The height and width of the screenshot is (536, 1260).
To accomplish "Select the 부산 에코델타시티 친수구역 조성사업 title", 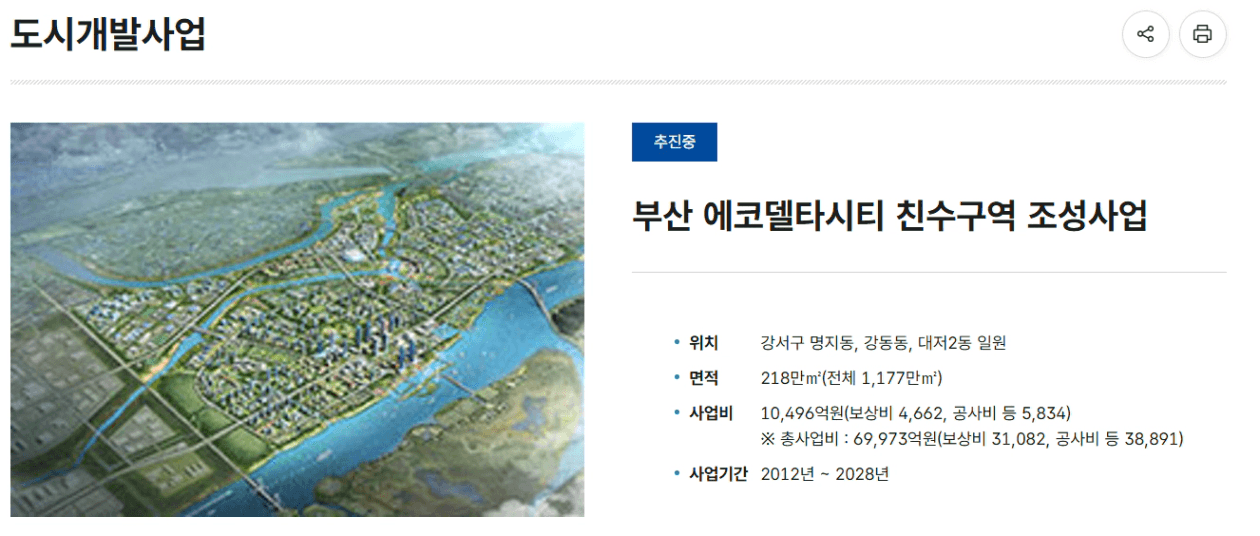I will click(889, 216).
